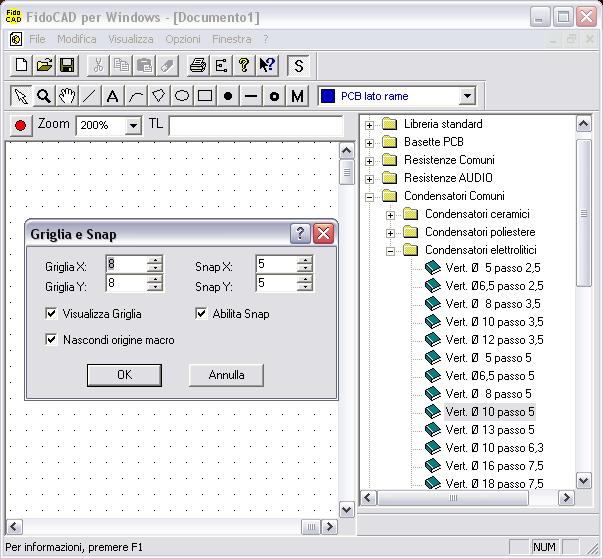
Task: Select the M macro tool
Action: (x=297, y=96)
